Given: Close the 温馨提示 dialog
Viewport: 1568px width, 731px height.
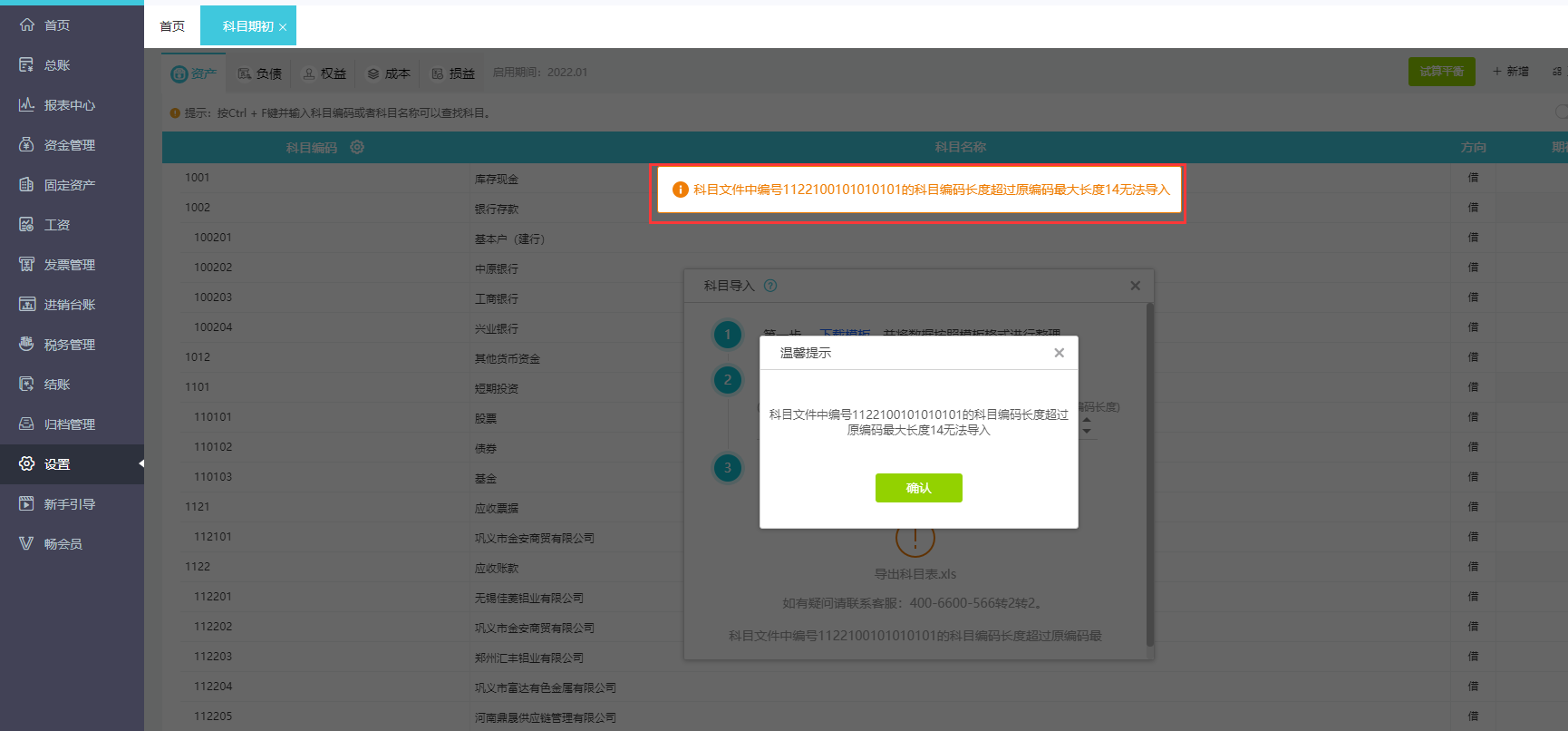Looking at the screenshot, I should click(1059, 353).
